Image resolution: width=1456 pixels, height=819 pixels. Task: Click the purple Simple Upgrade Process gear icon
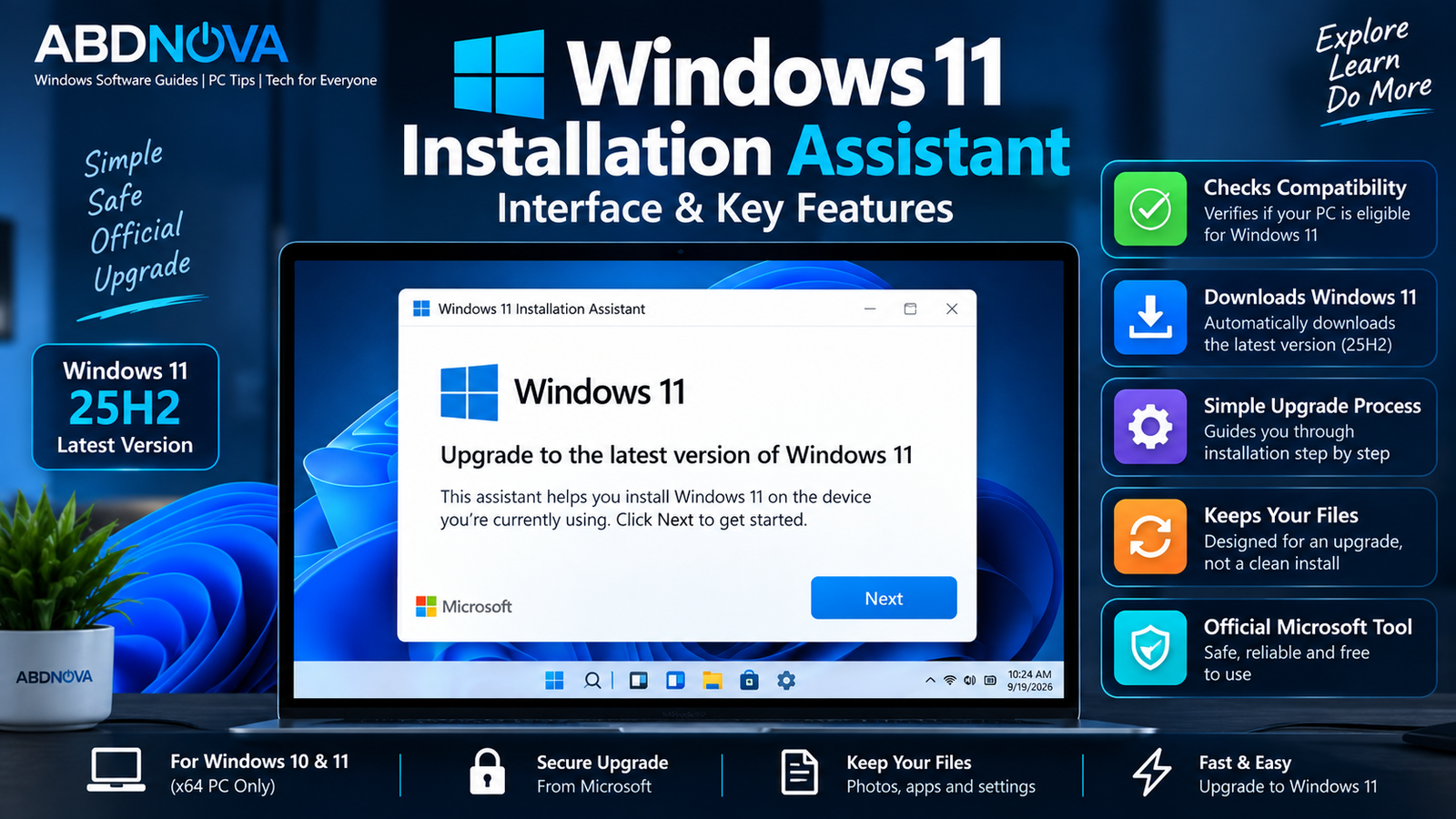click(x=1150, y=427)
